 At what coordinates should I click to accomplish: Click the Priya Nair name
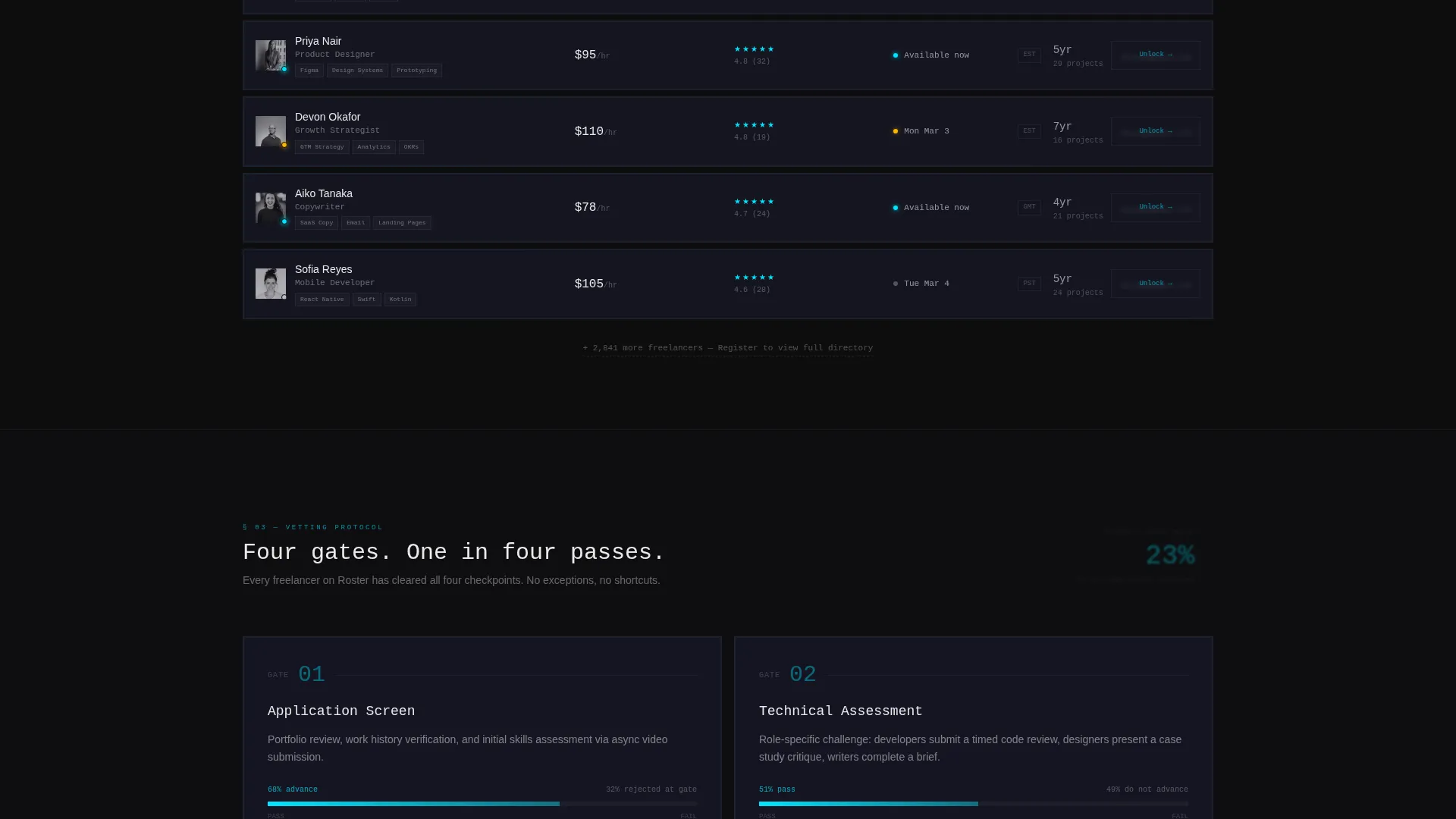tap(318, 41)
